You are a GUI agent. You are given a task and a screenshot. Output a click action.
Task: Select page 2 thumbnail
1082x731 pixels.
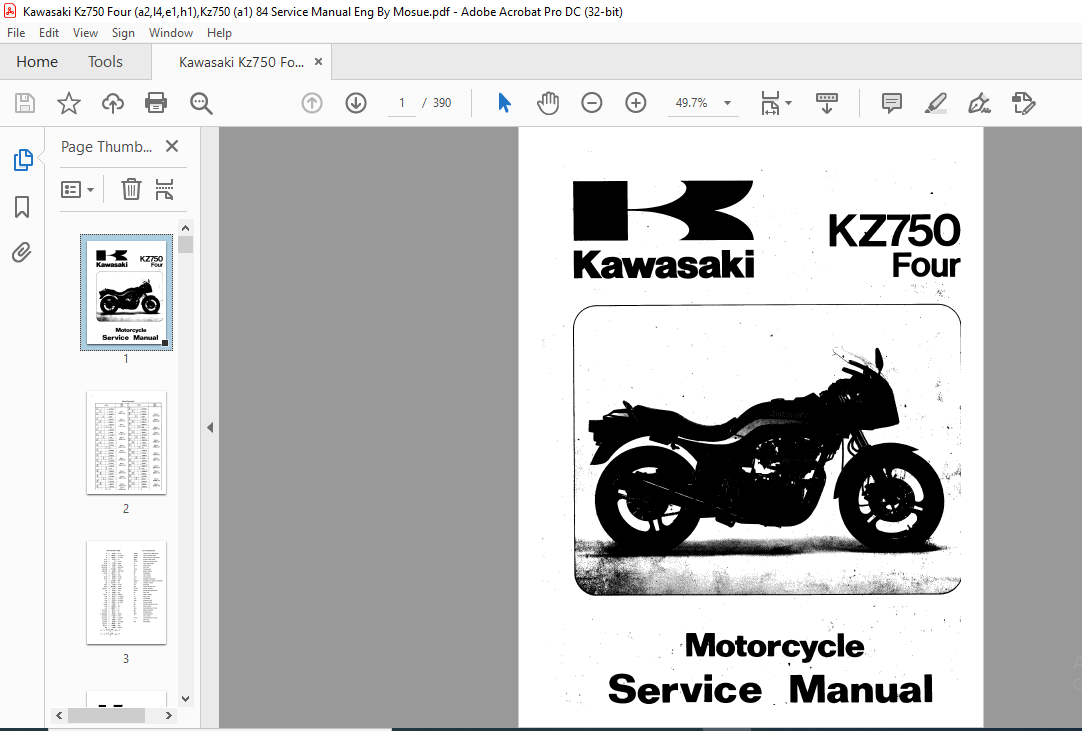126,442
